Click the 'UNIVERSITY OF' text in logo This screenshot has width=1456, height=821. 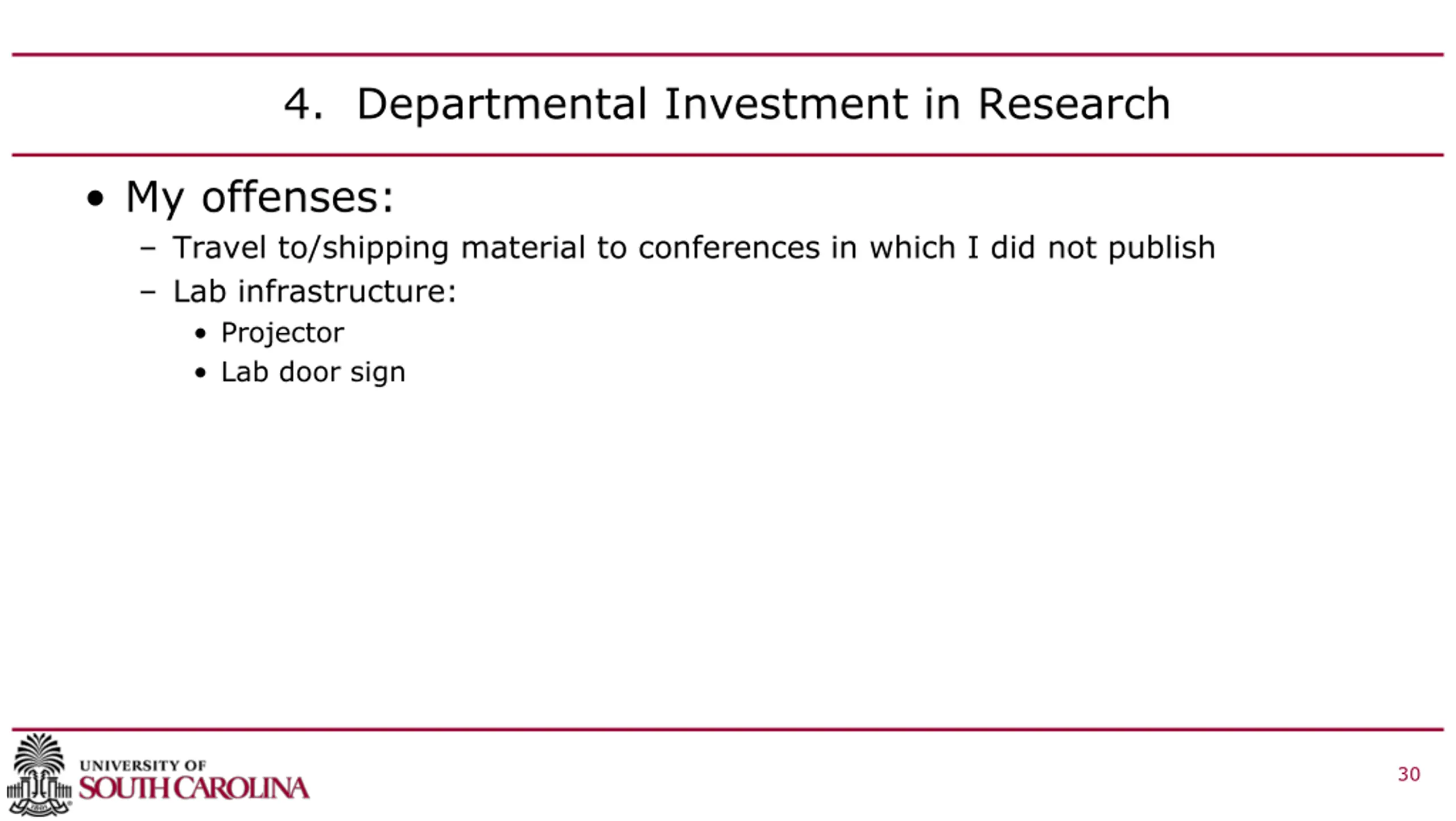click(x=143, y=765)
